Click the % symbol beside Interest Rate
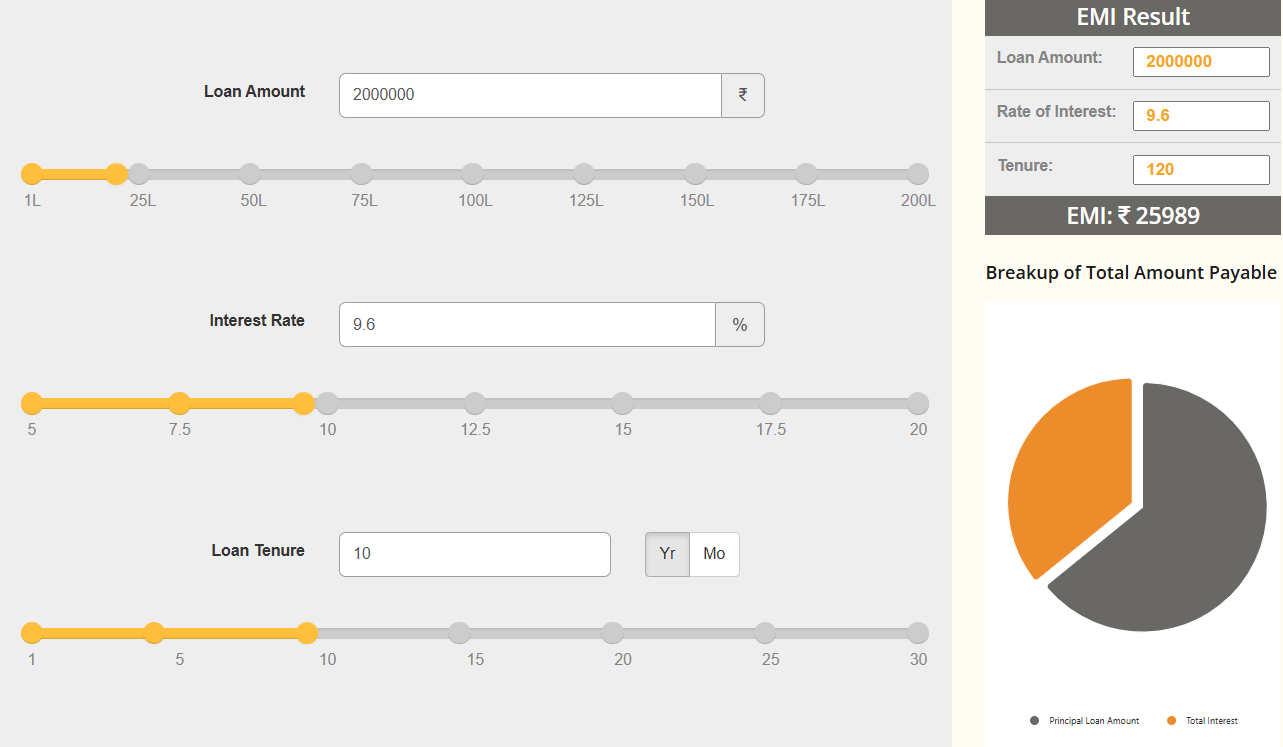 [739, 324]
